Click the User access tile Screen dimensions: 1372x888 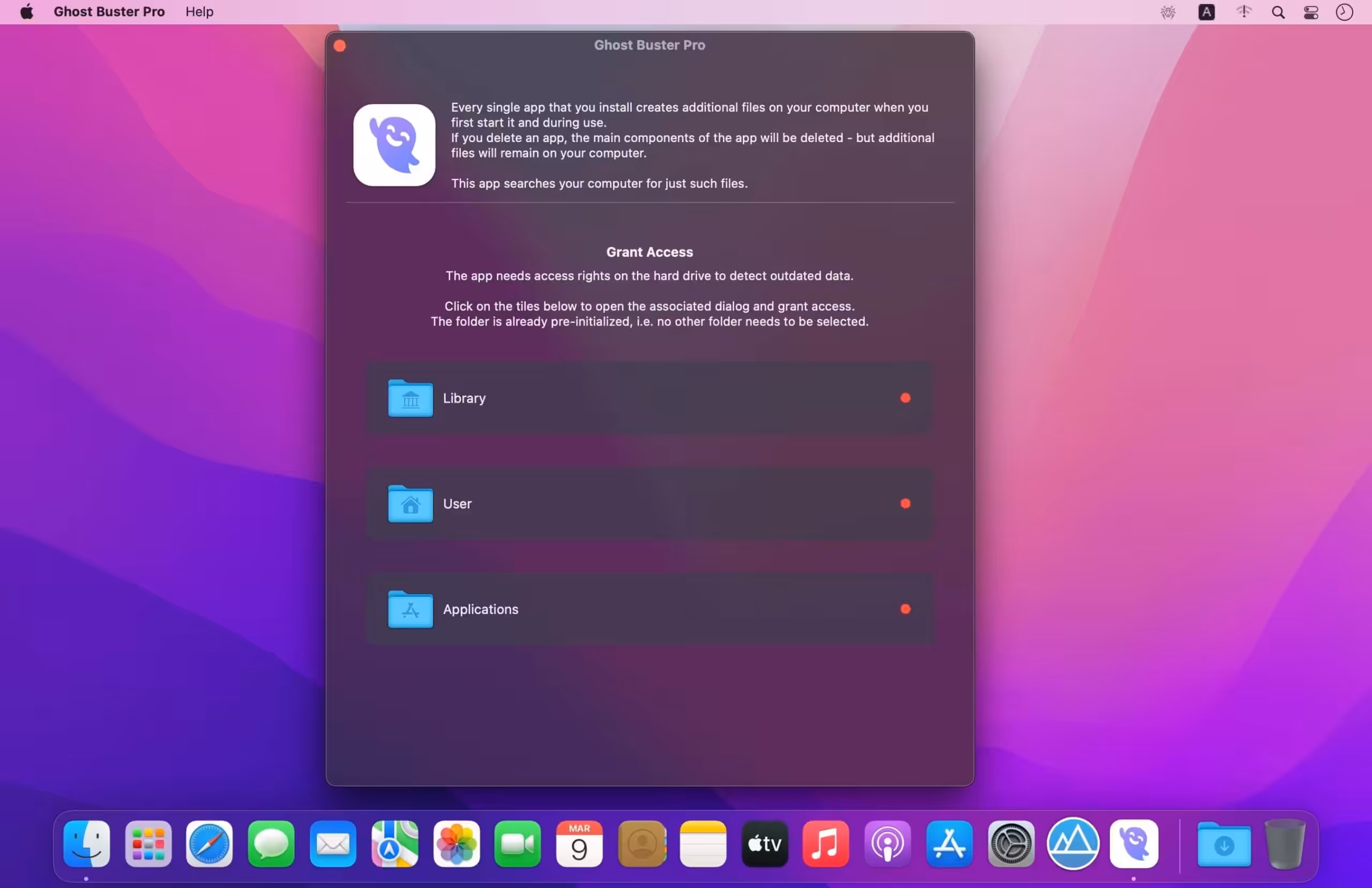650,504
